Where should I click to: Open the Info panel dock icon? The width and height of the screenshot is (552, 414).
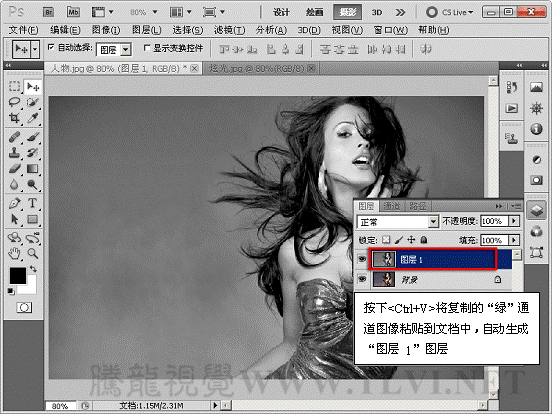pyautogui.click(x=536, y=129)
